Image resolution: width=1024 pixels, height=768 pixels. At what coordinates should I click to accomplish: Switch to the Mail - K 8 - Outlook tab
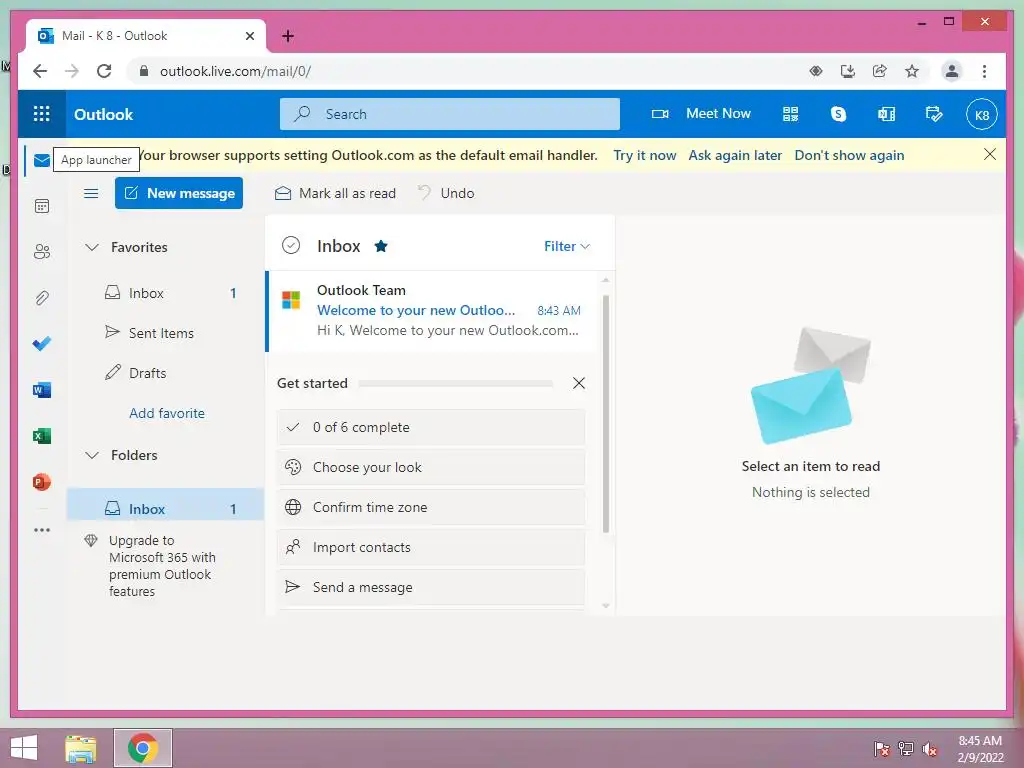(146, 36)
